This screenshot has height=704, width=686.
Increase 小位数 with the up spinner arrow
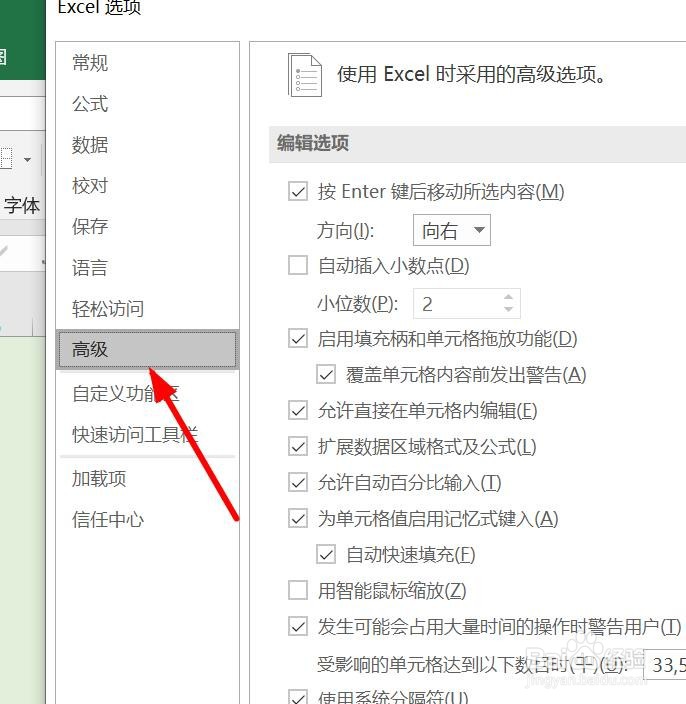(508, 297)
